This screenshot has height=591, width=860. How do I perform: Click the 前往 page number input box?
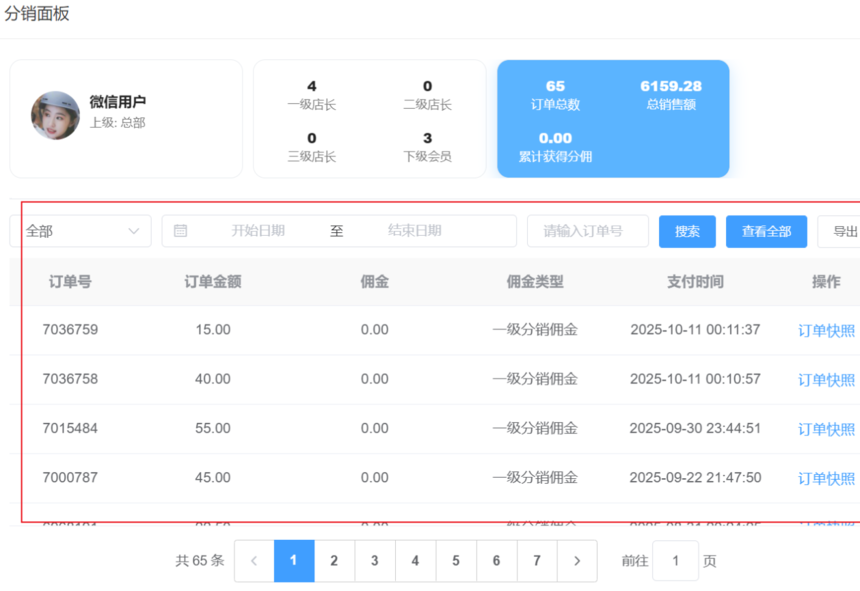[x=675, y=561]
